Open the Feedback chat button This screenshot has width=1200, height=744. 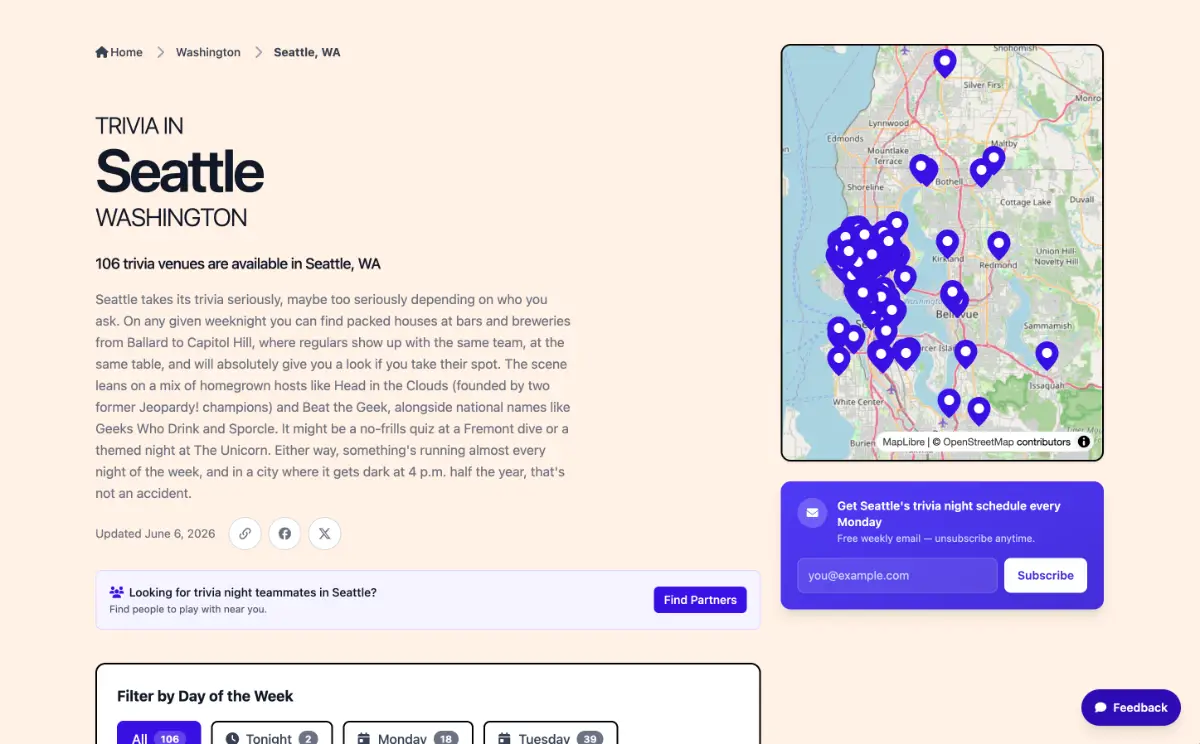(1131, 707)
